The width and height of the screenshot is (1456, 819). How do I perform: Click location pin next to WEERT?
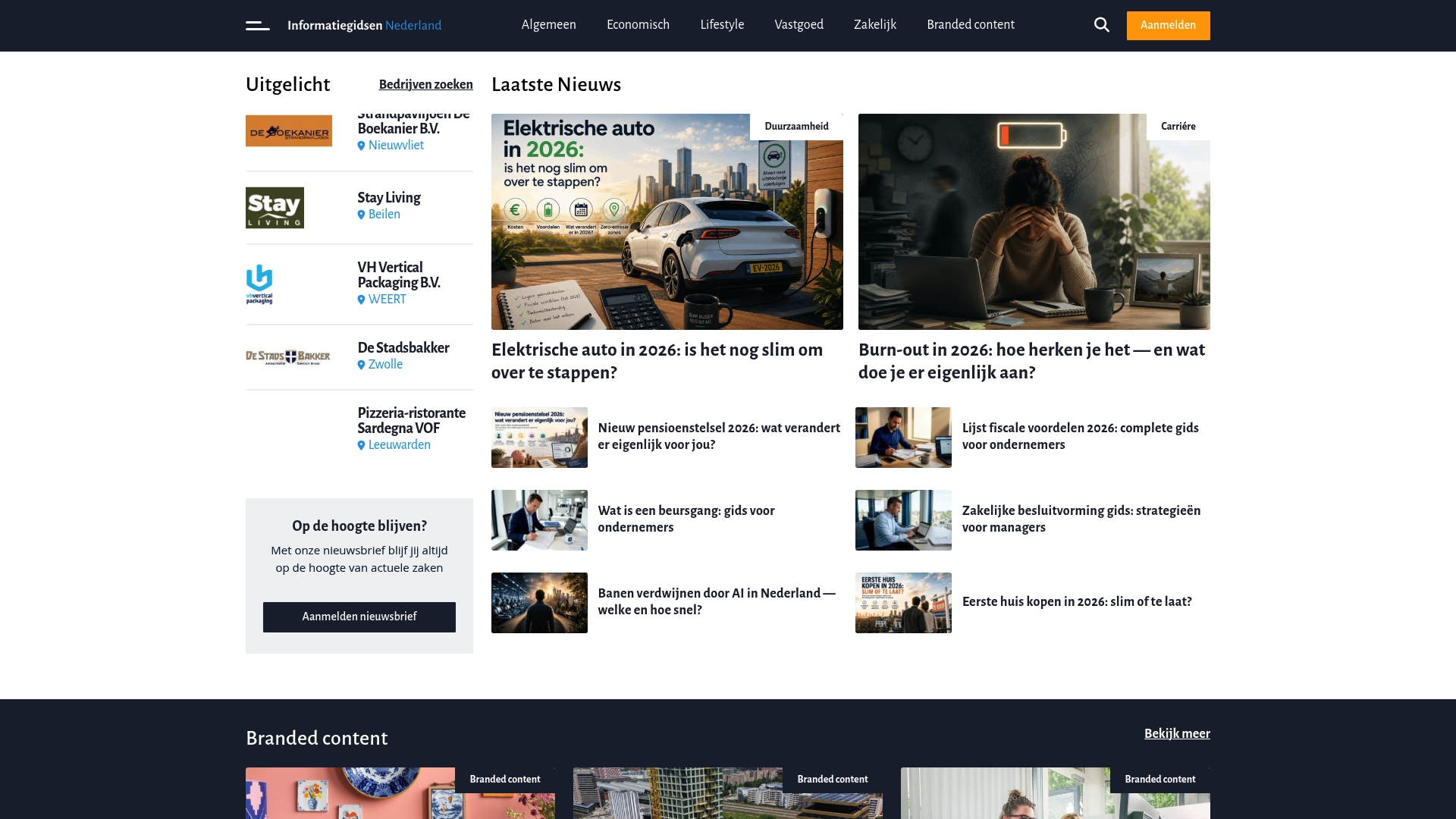click(x=362, y=300)
